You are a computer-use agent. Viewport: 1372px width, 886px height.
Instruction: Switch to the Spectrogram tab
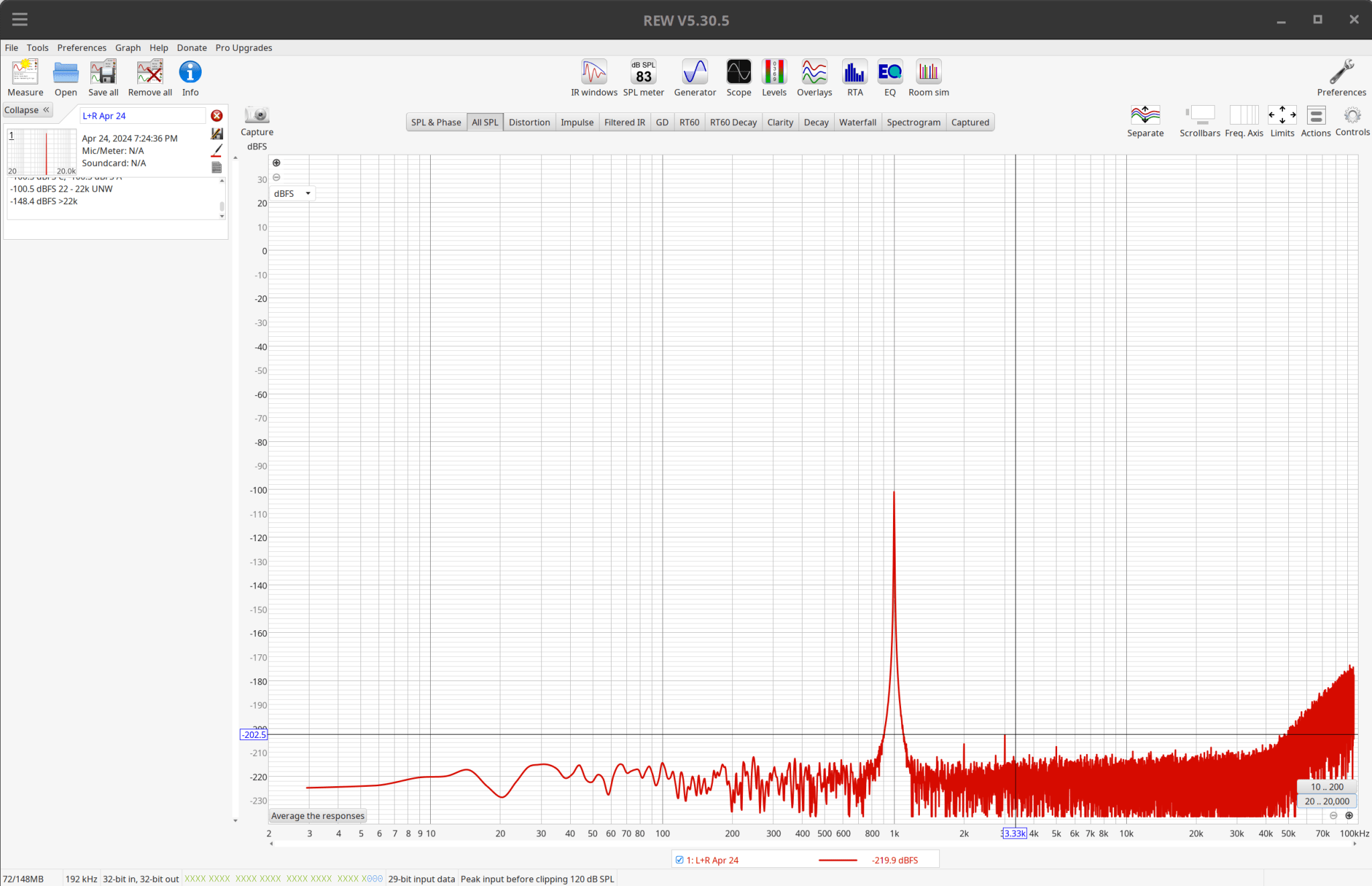pos(914,122)
